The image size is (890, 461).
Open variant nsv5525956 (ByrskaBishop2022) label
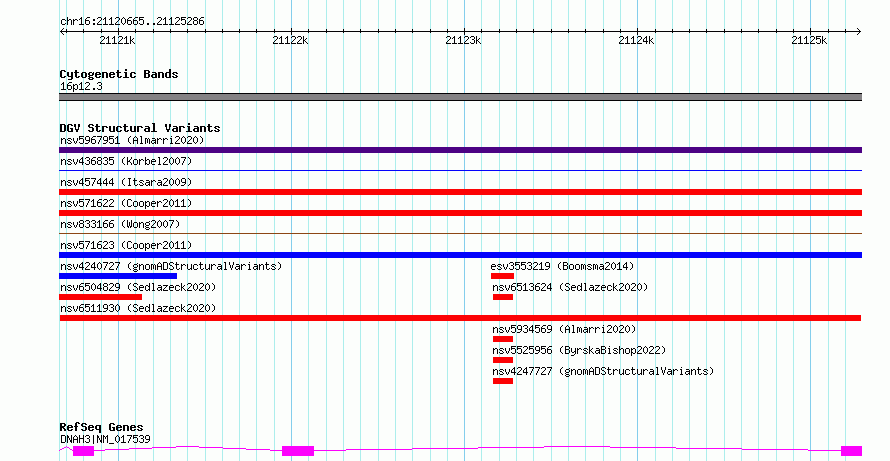(579, 350)
